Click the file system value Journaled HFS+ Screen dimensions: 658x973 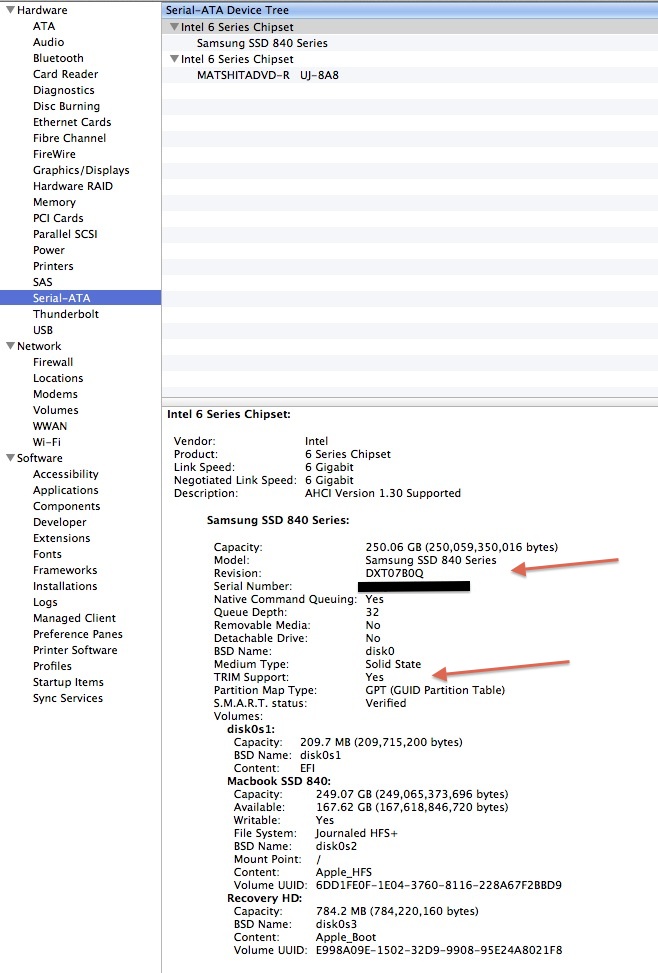[356, 833]
